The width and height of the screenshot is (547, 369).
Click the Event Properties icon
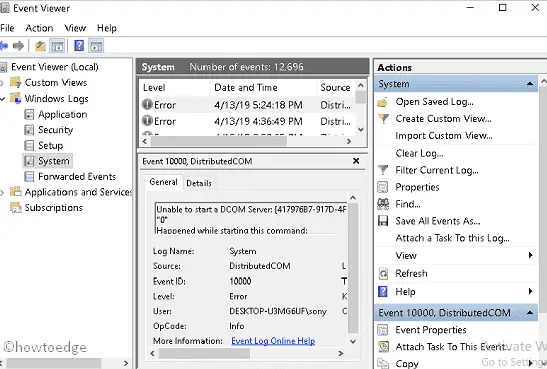[383, 330]
